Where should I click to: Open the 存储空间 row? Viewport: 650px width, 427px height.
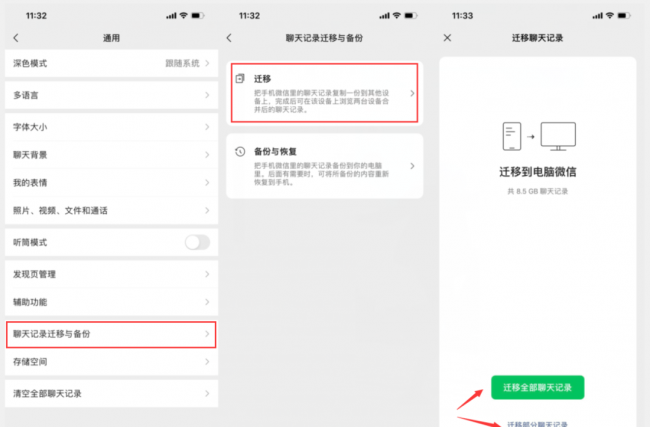coord(111,362)
